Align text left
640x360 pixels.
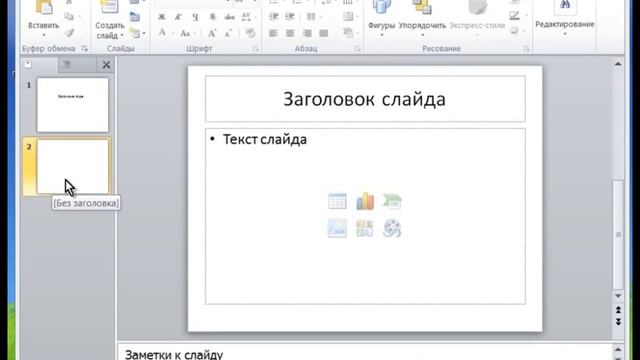(x=273, y=33)
